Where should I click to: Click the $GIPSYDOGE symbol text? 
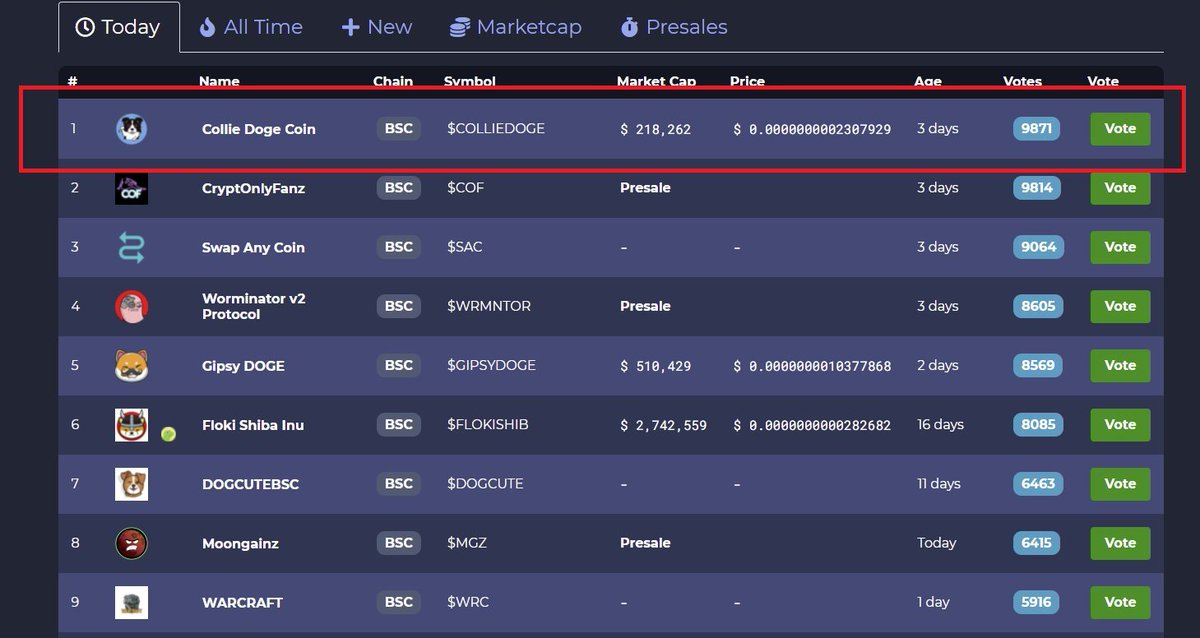(x=491, y=365)
